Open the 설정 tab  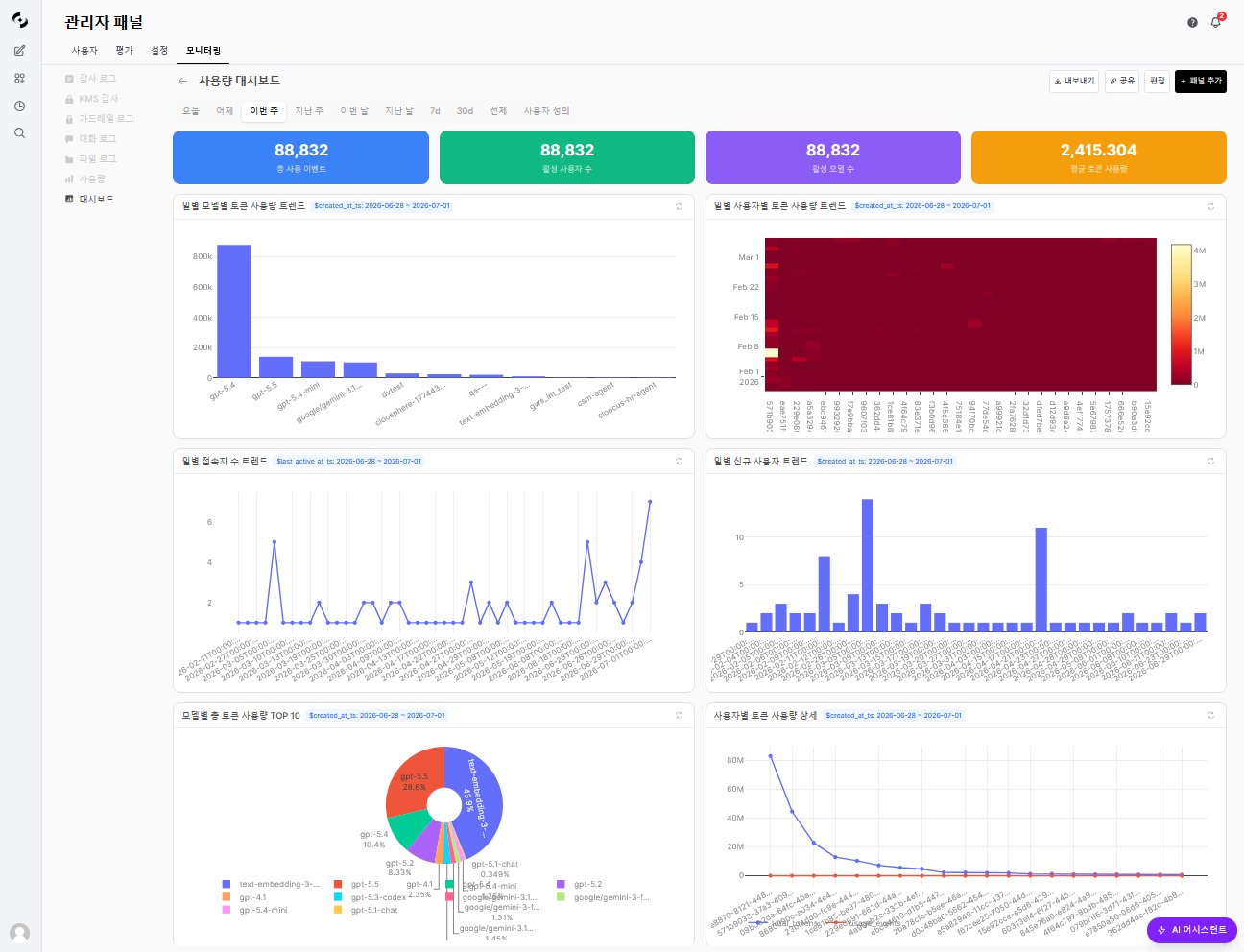(x=159, y=50)
